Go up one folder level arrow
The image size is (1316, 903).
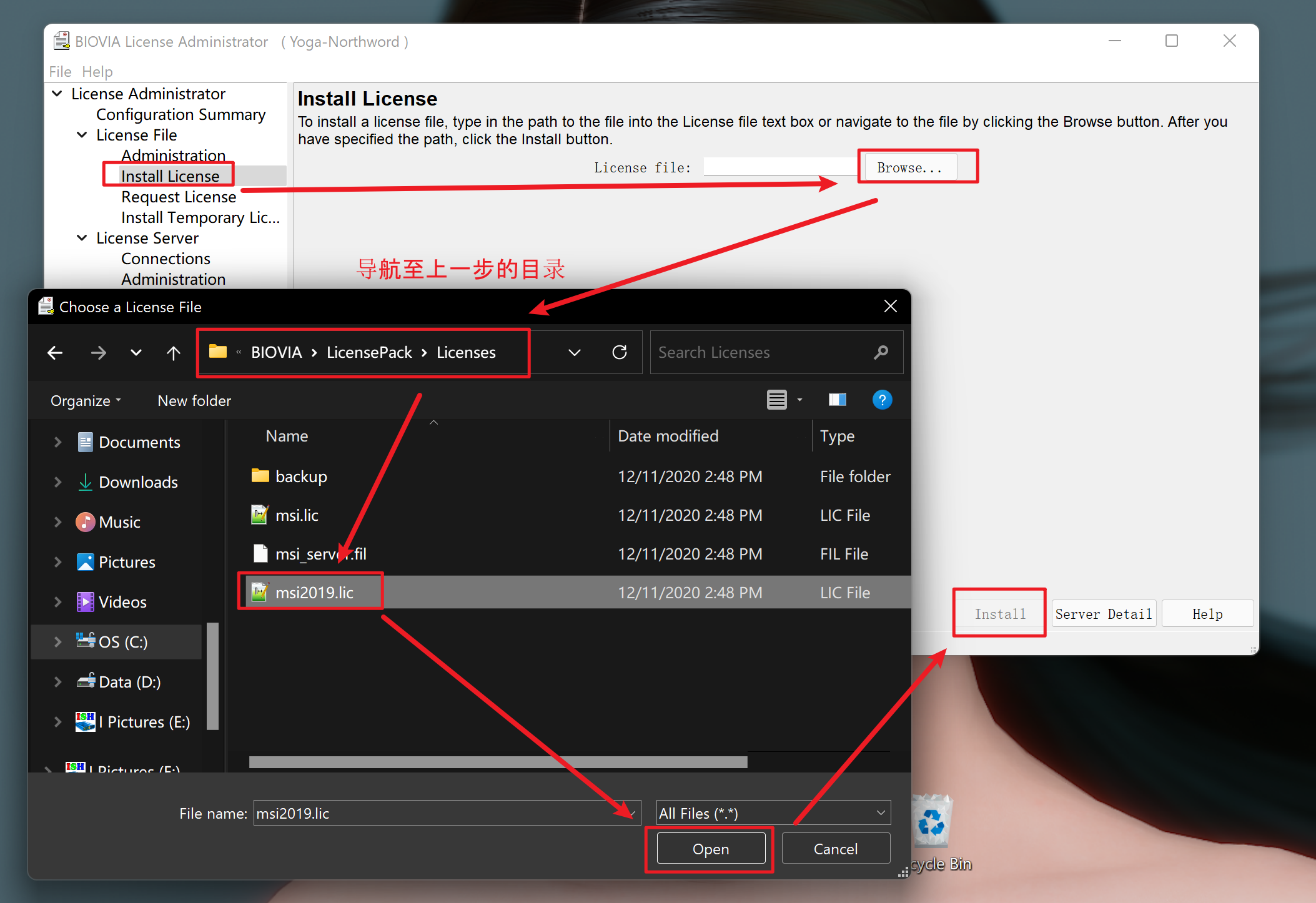pos(174,353)
